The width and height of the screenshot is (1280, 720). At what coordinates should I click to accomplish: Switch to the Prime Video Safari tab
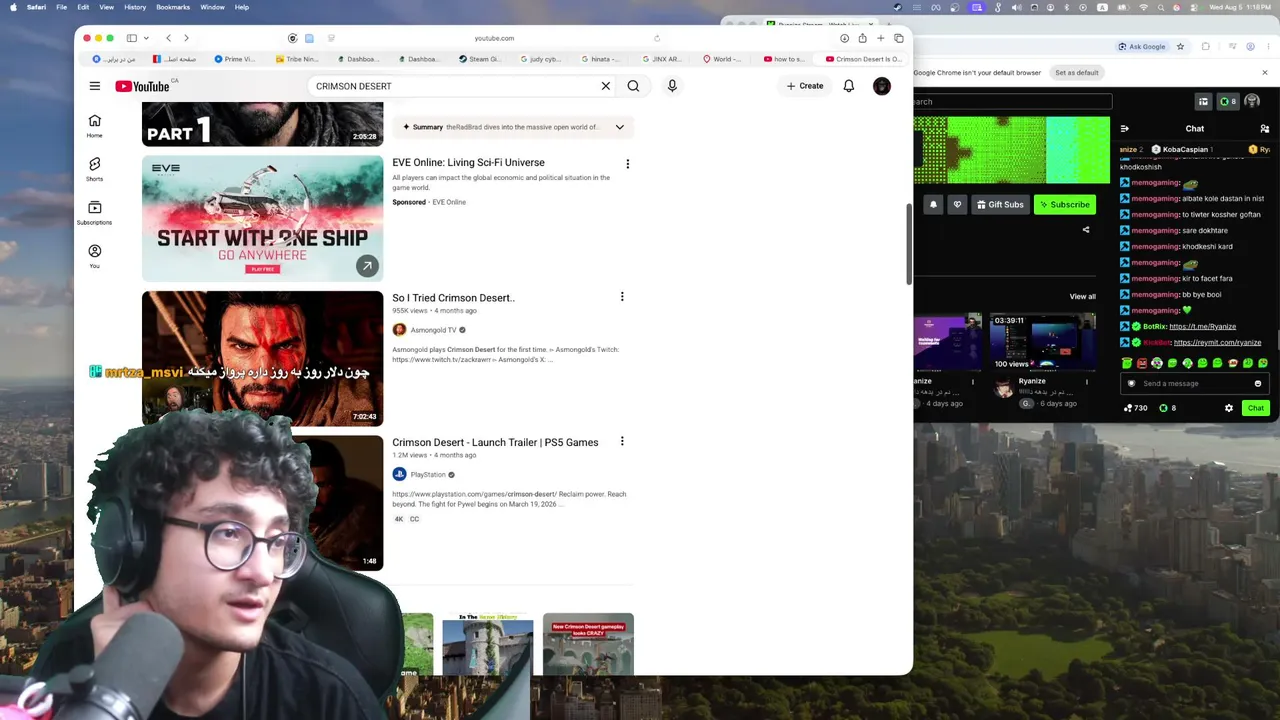[235, 59]
